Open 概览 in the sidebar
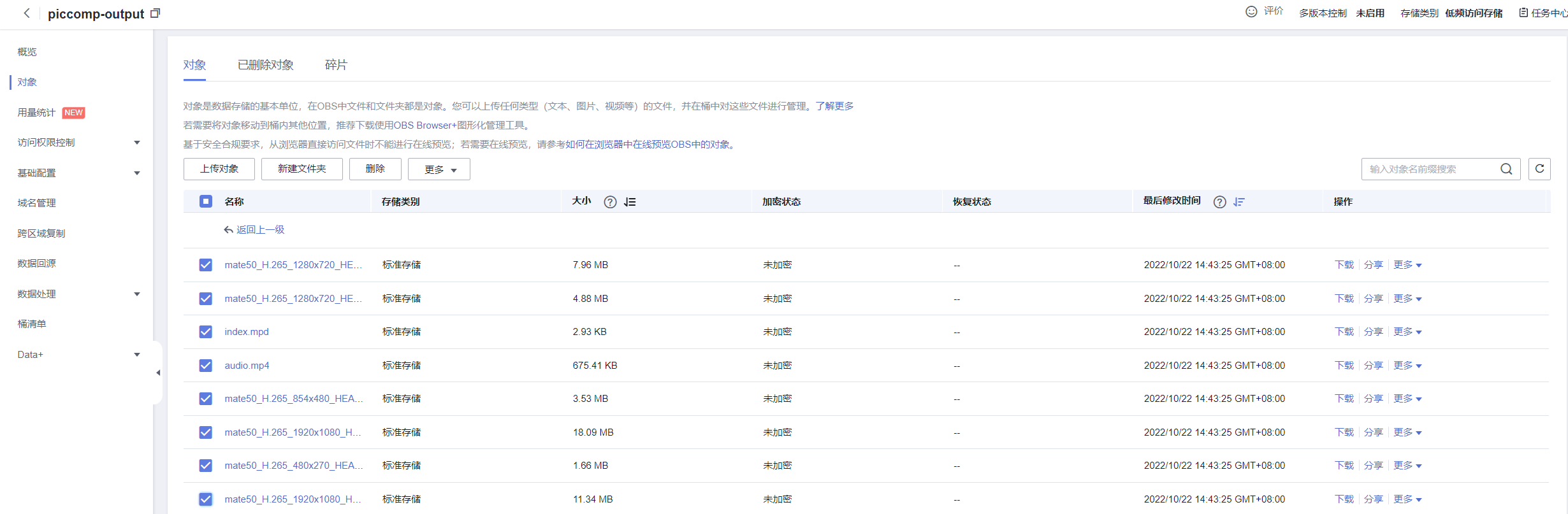Image resolution: width=1568 pixels, height=514 pixels. [x=27, y=52]
